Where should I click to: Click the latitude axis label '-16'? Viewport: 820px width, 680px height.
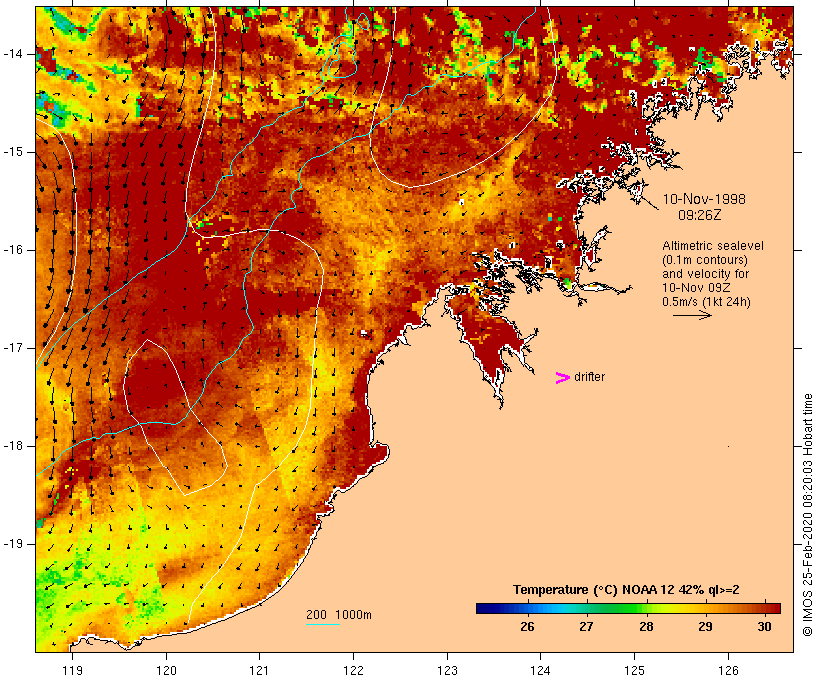click(12, 250)
